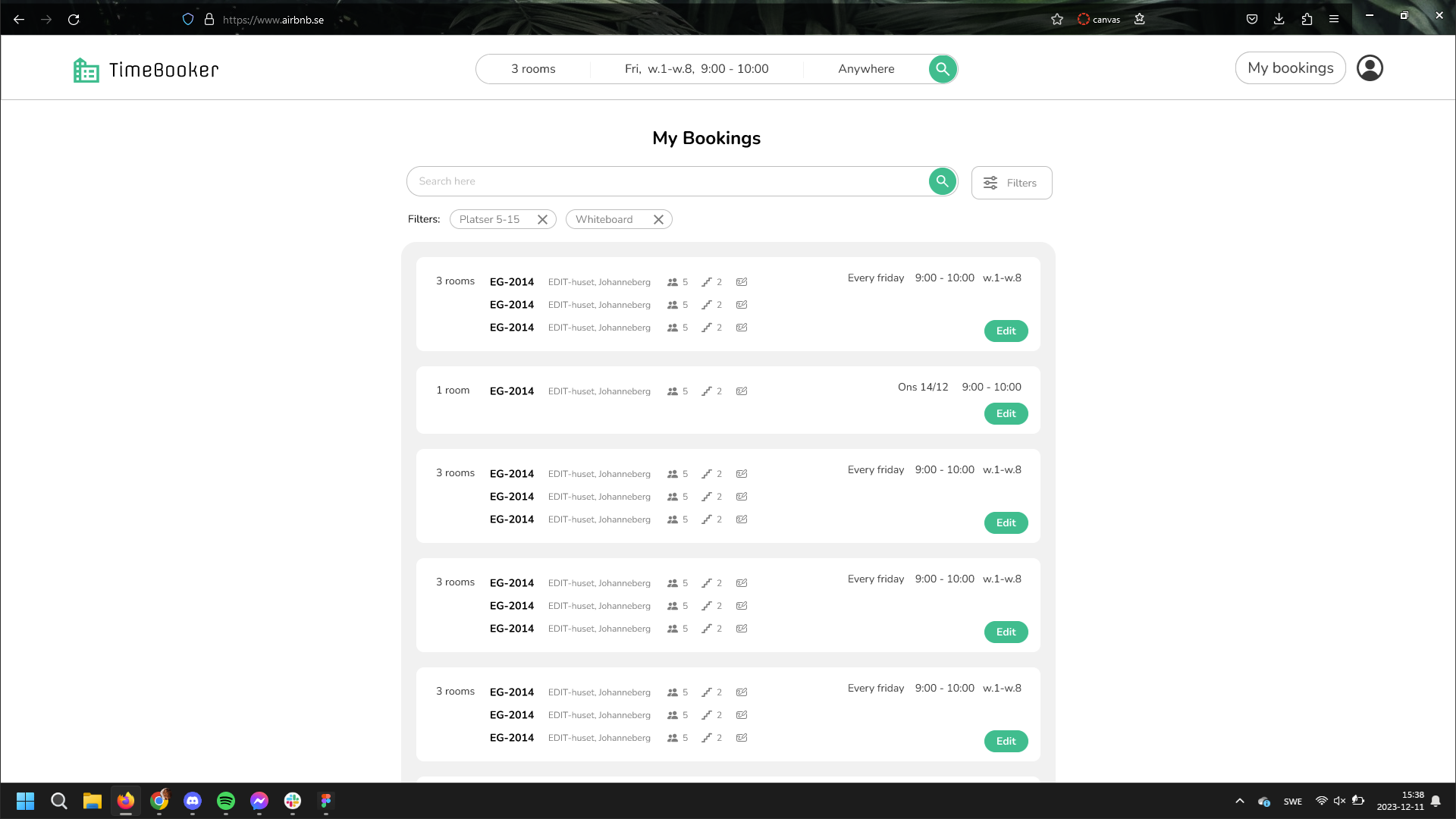Reload the page in browser
The width and height of the screenshot is (1456, 819).
coord(74,20)
